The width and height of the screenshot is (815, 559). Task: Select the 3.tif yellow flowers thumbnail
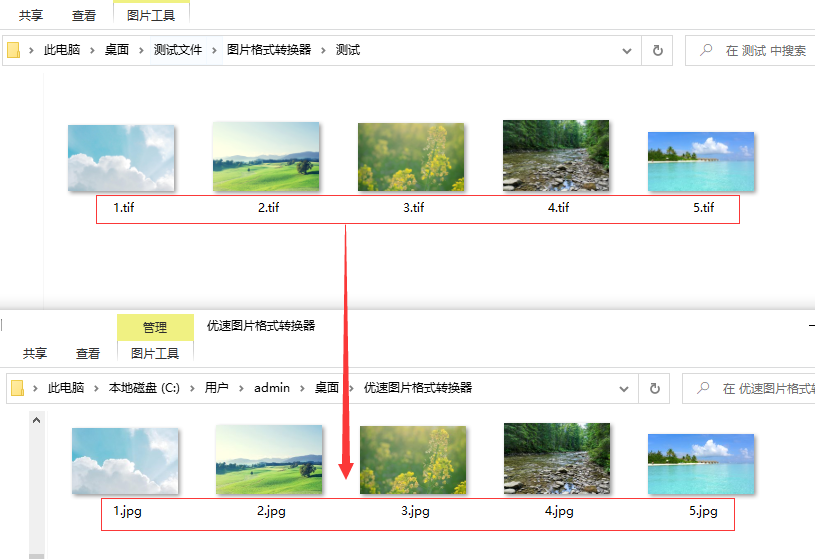tap(411, 157)
